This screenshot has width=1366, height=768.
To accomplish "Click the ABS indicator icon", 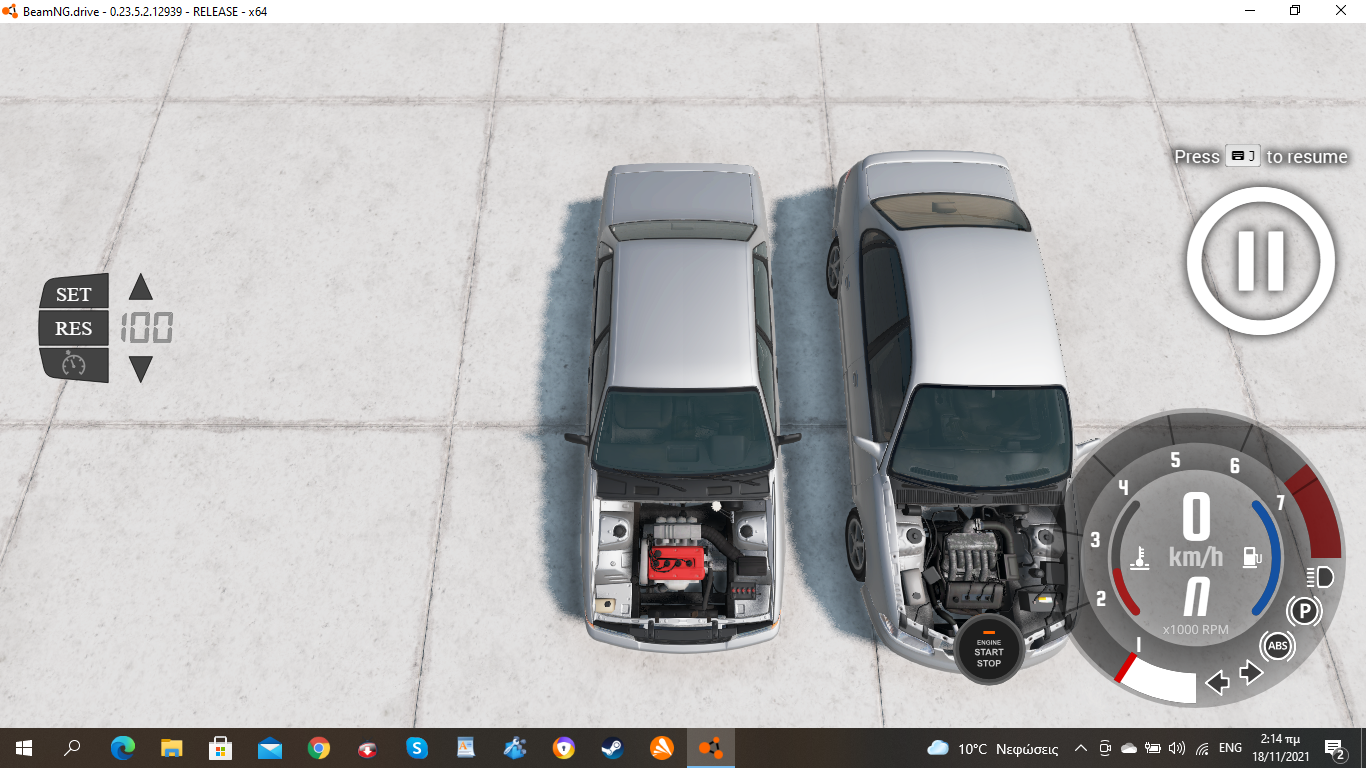I will [x=1277, y=646].
